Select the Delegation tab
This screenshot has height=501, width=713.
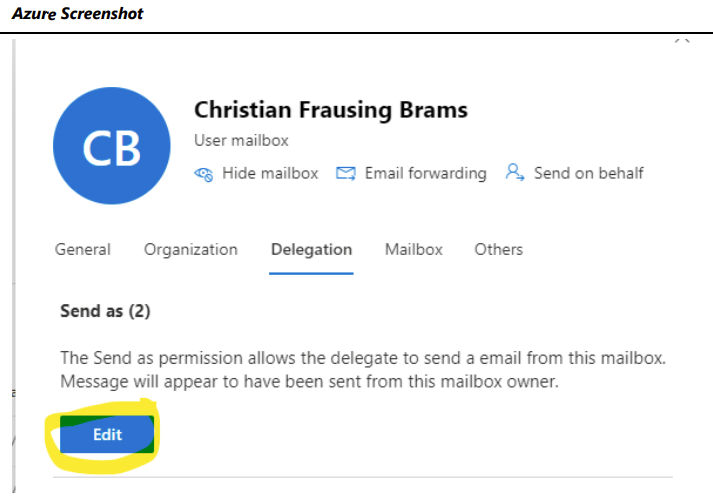click(311, 250)
